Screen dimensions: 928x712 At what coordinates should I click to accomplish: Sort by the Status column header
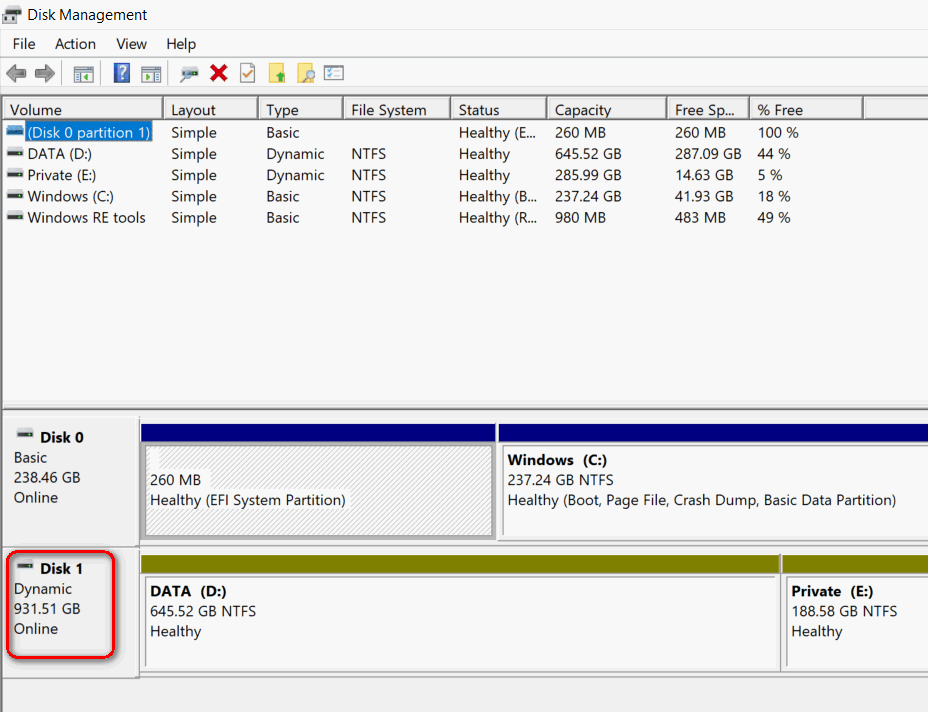499,109
